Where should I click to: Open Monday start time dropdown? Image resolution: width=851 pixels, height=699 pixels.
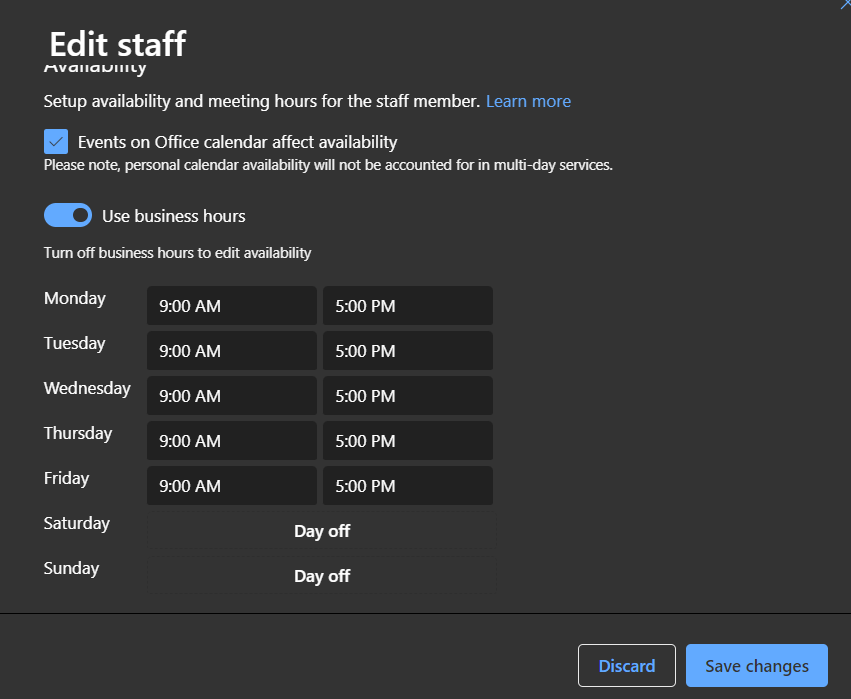tap(231, 306)
